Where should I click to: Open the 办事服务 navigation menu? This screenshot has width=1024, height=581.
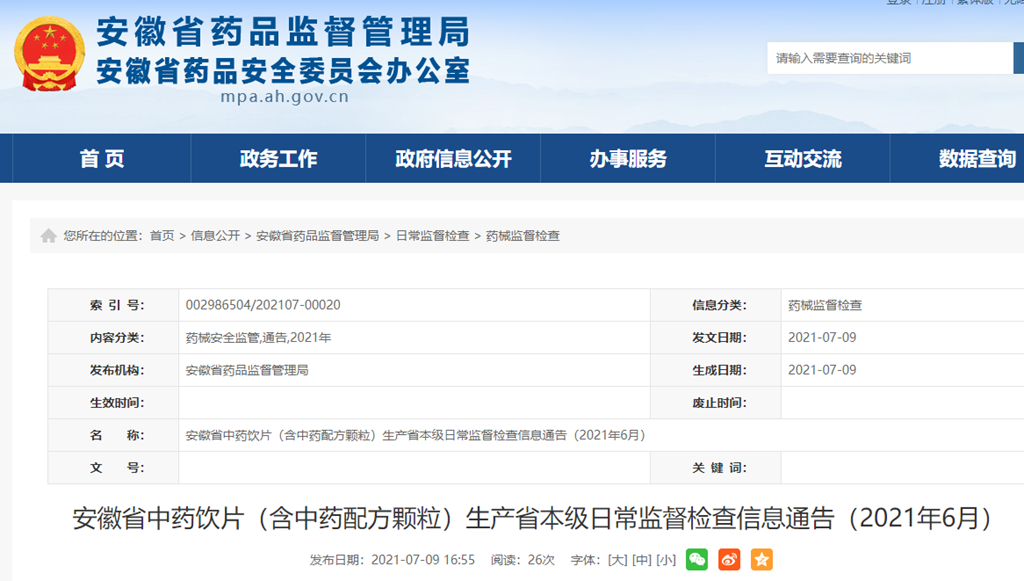628,159
